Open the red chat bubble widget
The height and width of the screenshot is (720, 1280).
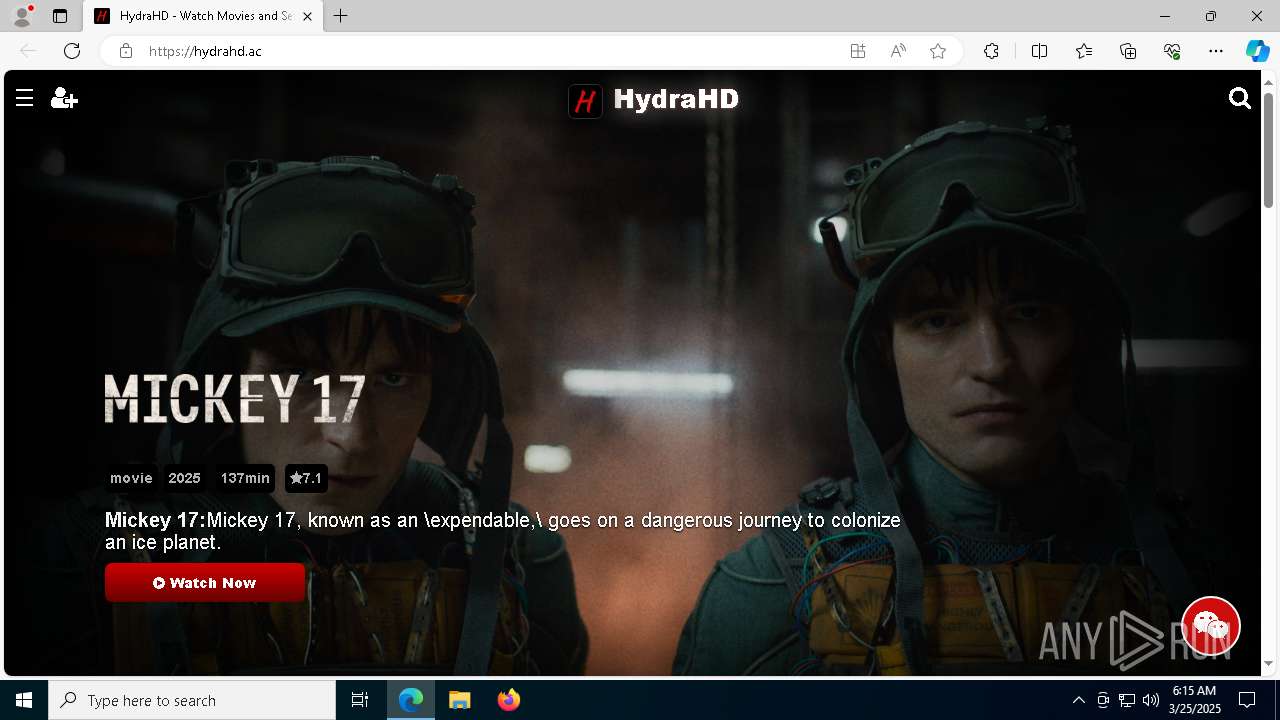click(1211, 626)
